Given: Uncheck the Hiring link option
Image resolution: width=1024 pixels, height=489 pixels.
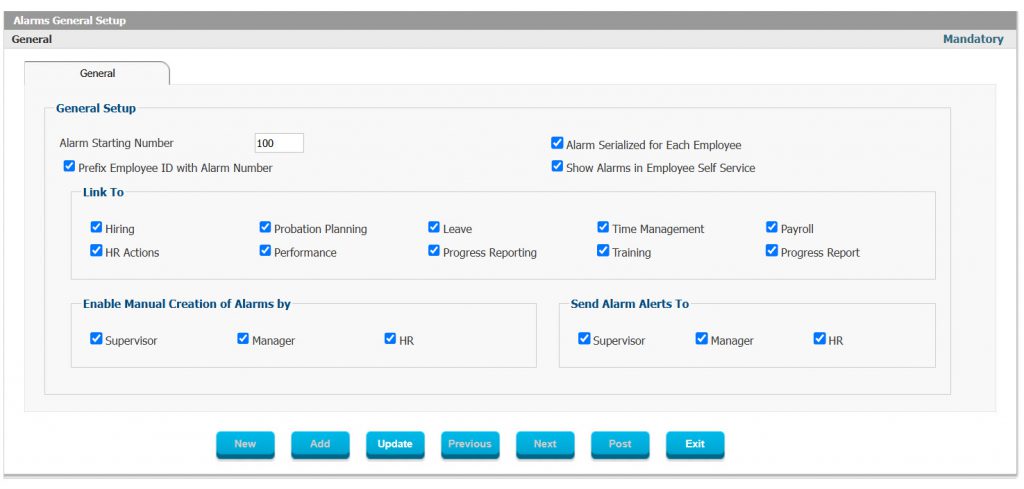Looking at the screenshot, I should click(x=96, y=227).
